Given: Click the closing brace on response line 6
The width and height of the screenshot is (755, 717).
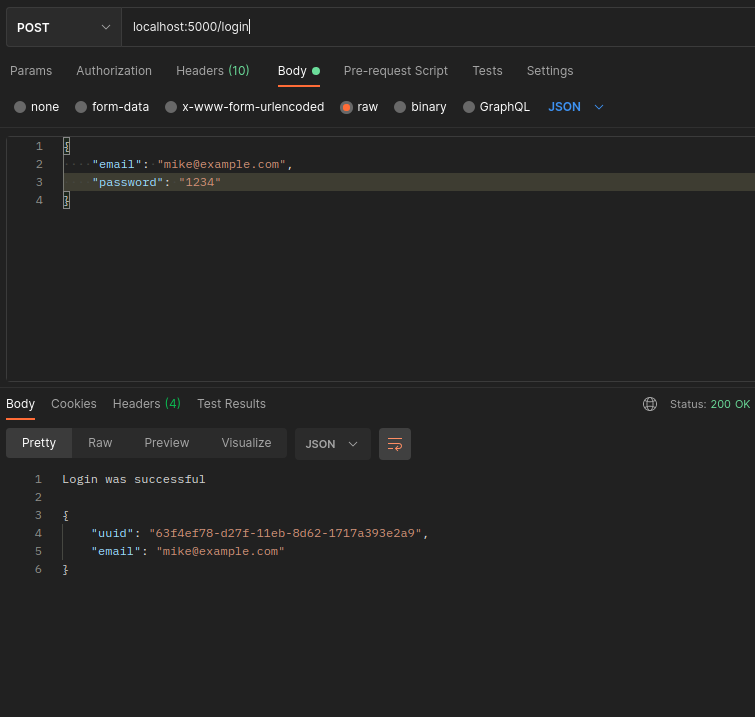Looking at the screenshot, I should coord(65,569).
